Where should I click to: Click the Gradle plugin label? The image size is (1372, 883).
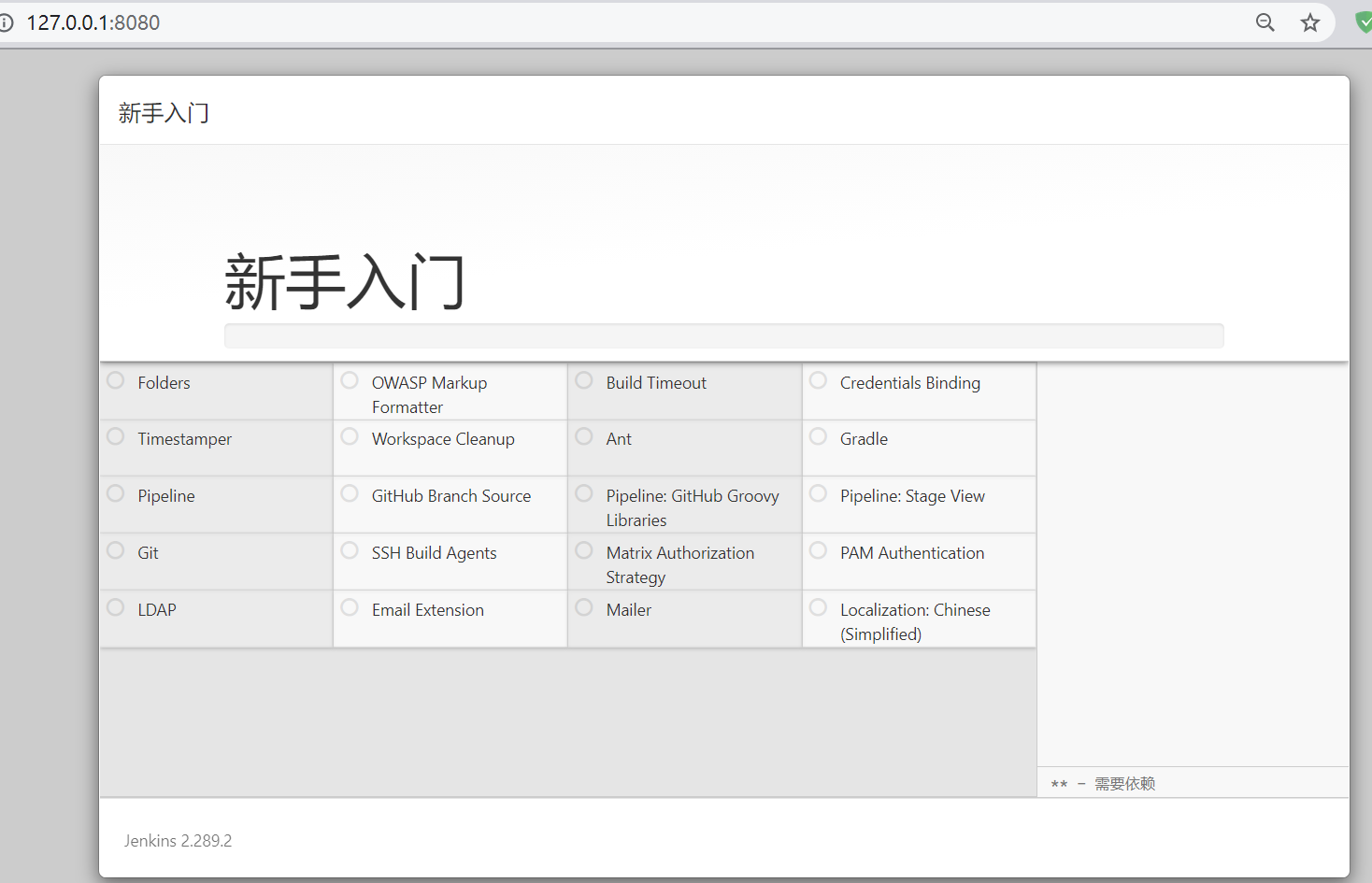point(864,439)
